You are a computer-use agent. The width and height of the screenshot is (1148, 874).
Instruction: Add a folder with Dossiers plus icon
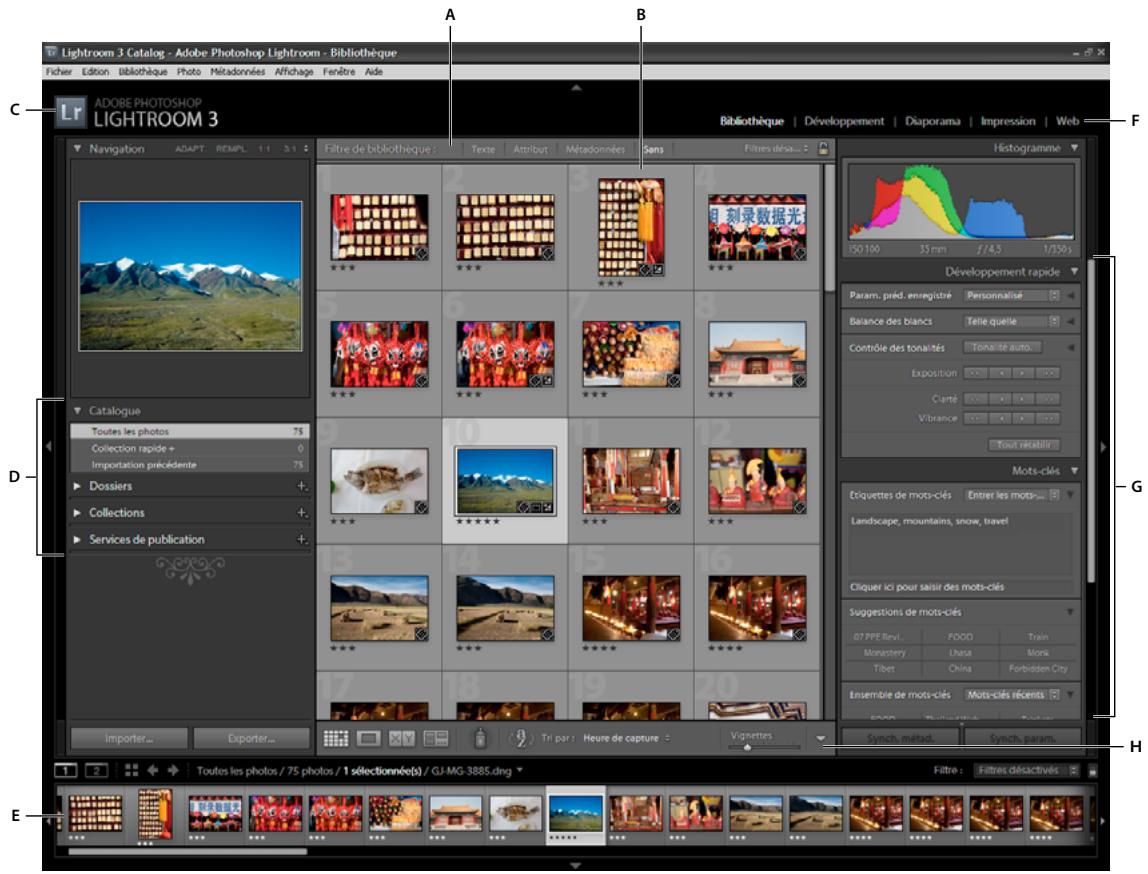tap(302, 486)
